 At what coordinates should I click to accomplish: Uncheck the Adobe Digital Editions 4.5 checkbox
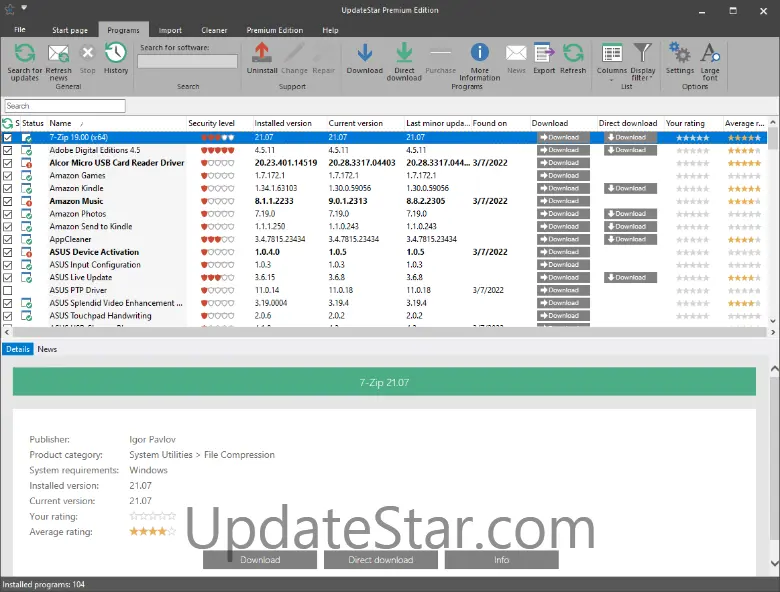point(7,150)
